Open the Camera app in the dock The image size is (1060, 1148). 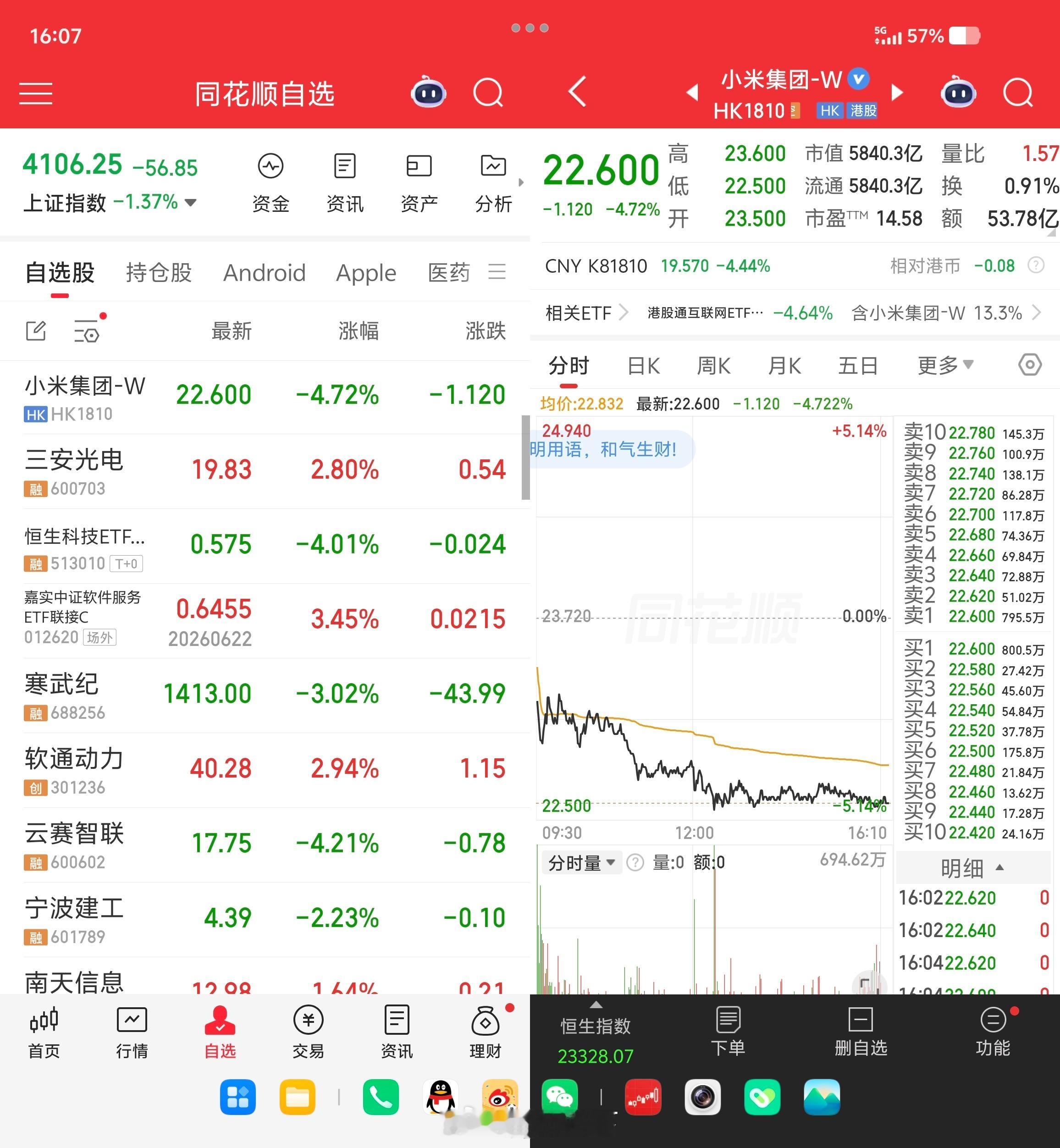click(703, 1097)
